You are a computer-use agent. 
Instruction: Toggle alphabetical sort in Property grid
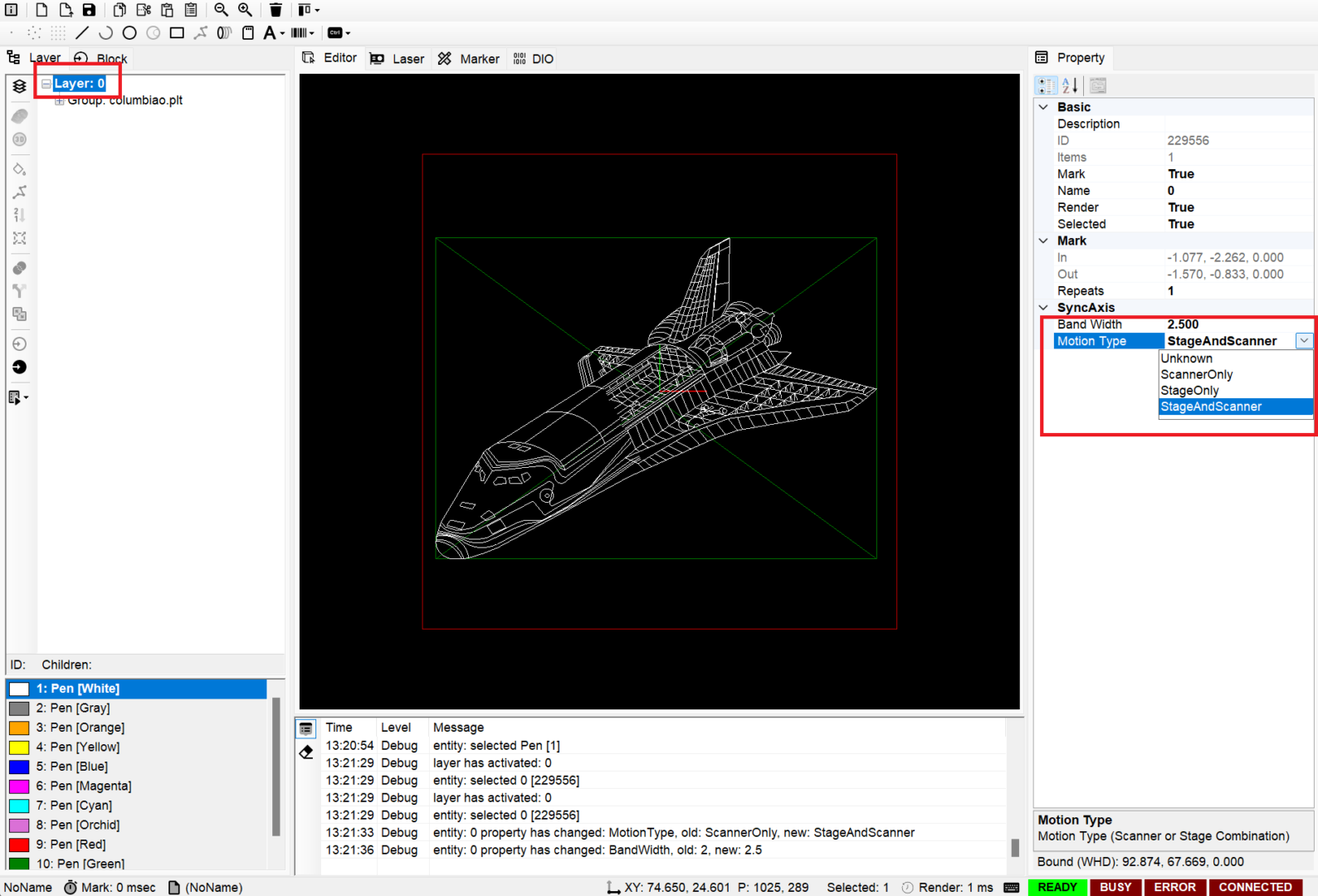tap(1070, 85)
